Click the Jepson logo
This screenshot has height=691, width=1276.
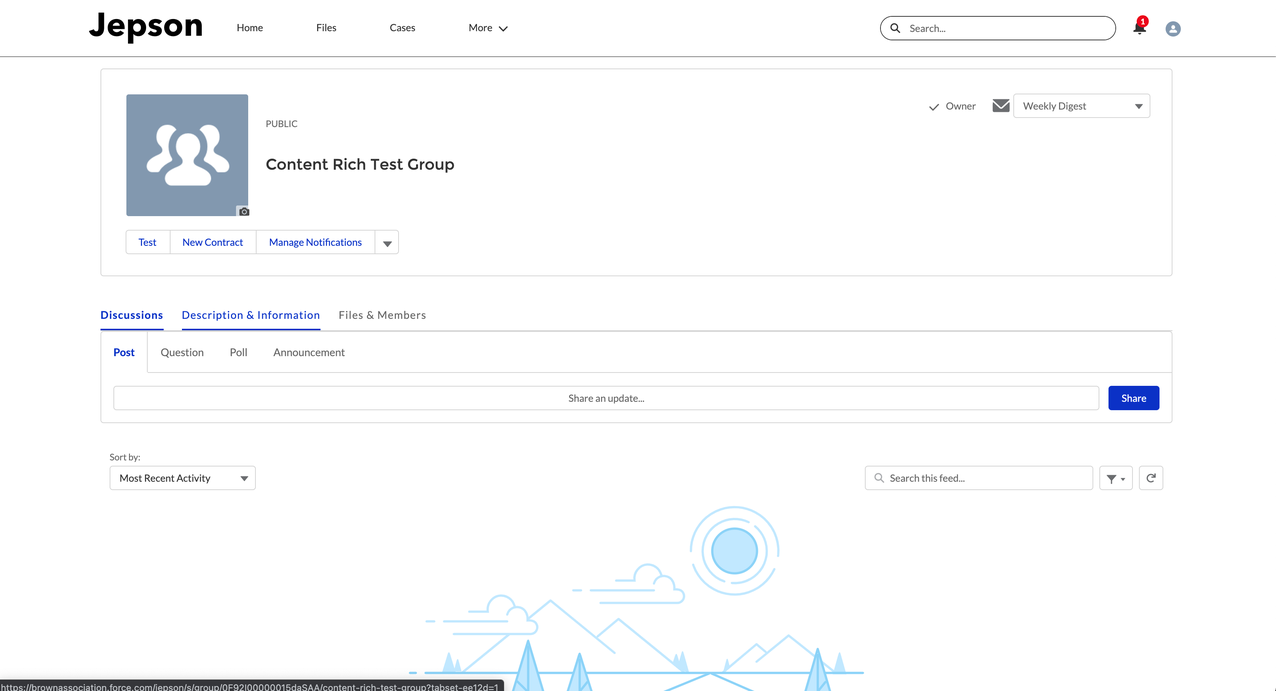point(146,27)
